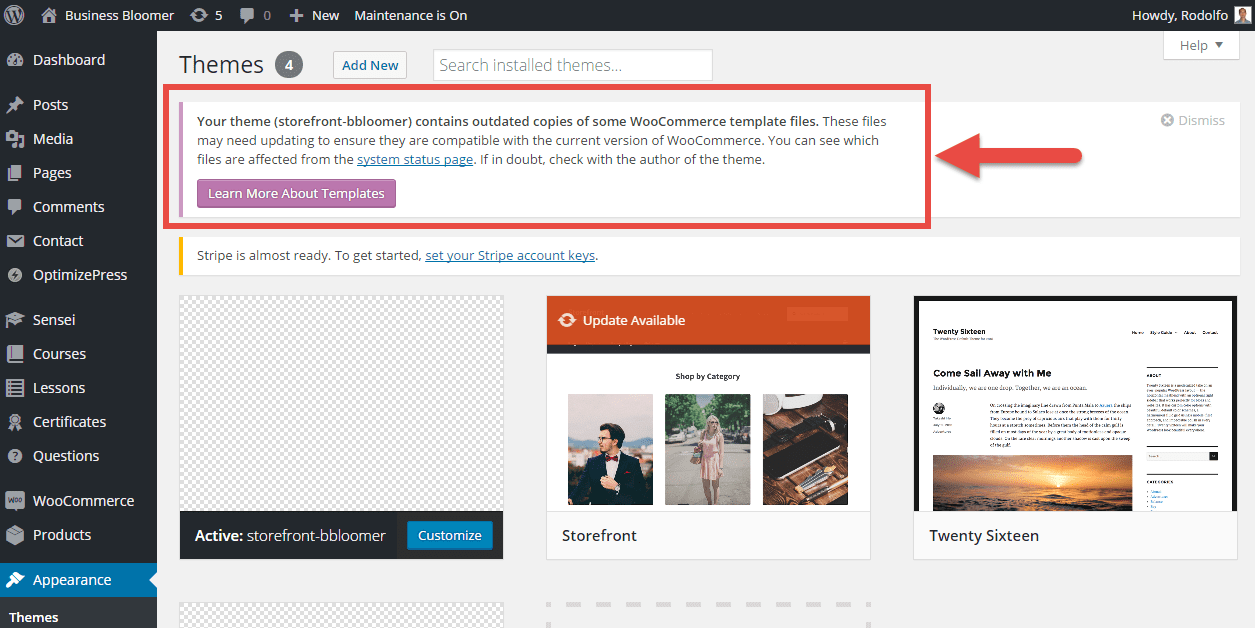Click Learn More About Templates
Screen dimensions: 1255x628
tap(296, 193)
